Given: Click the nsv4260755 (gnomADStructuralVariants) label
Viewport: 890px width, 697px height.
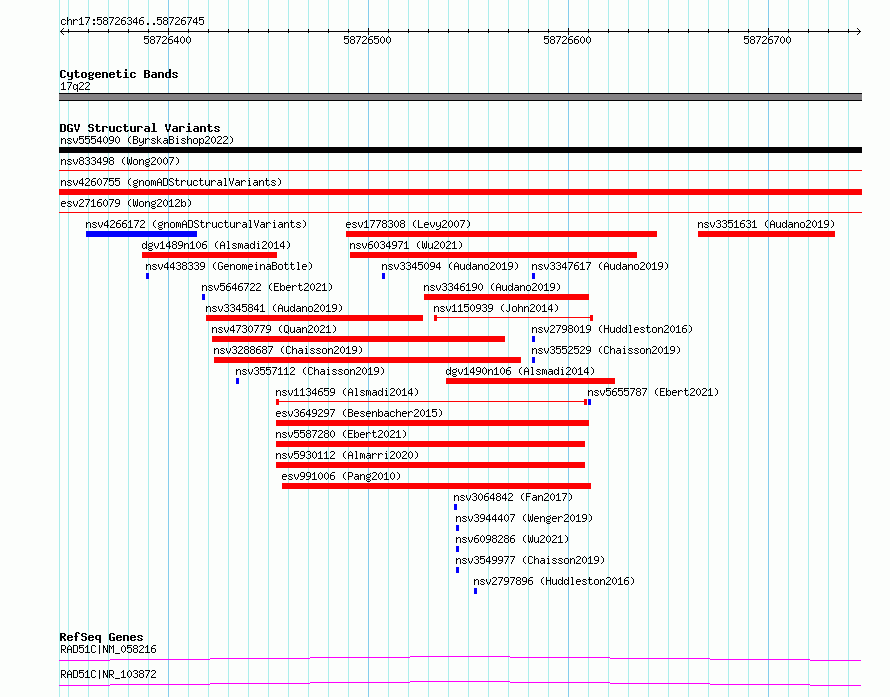Looking at the screenshot, I should 171,182.
